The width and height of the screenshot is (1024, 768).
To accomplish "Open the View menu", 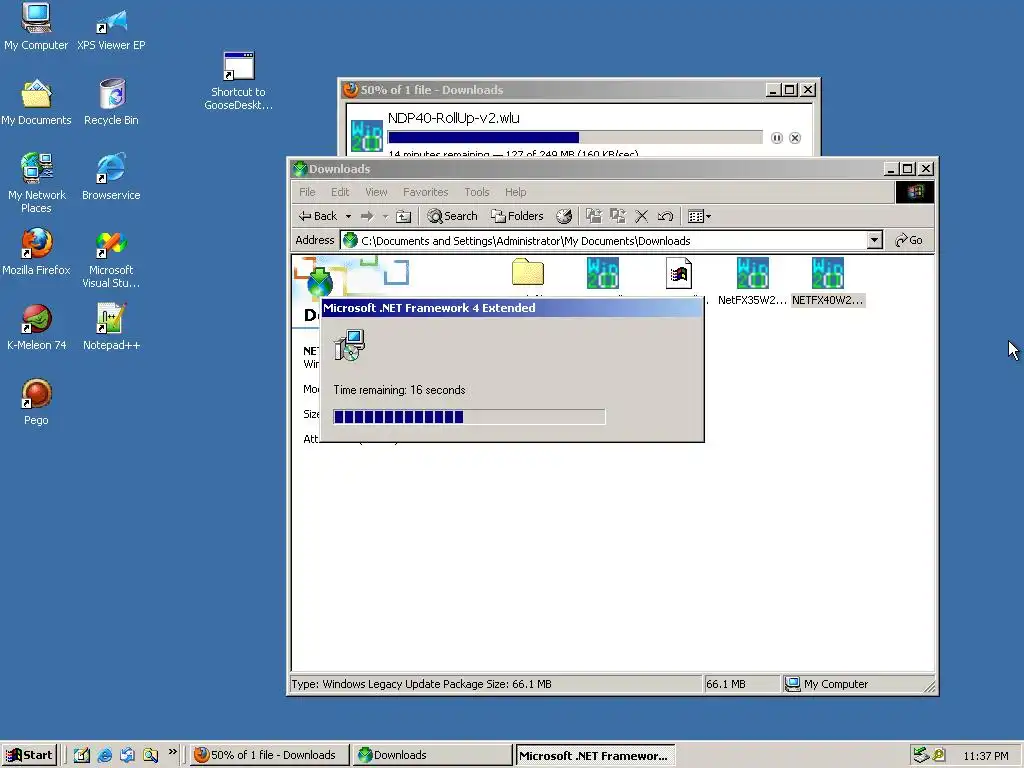I will click(x=376, y=192).
